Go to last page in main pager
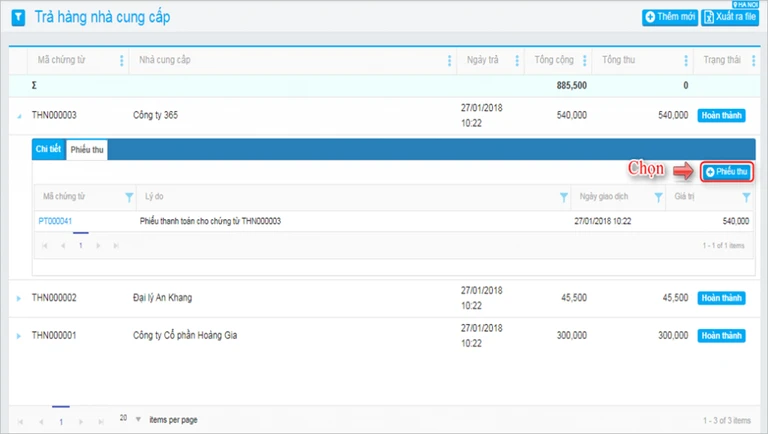768x434 pixels. pos(101,422)
